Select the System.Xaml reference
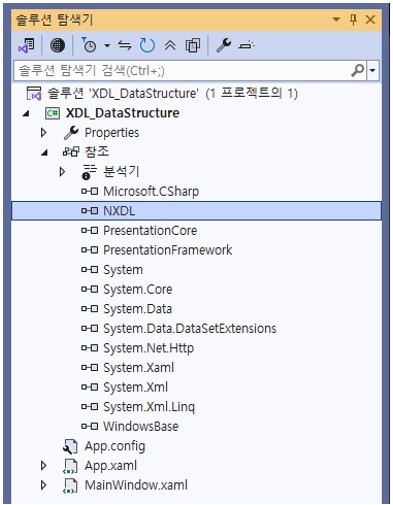 pyautogui.click(x=139, y=368)
